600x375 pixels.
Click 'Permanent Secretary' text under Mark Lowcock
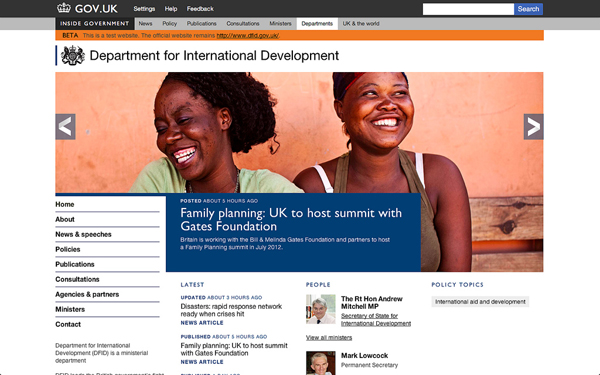(369, 365)
